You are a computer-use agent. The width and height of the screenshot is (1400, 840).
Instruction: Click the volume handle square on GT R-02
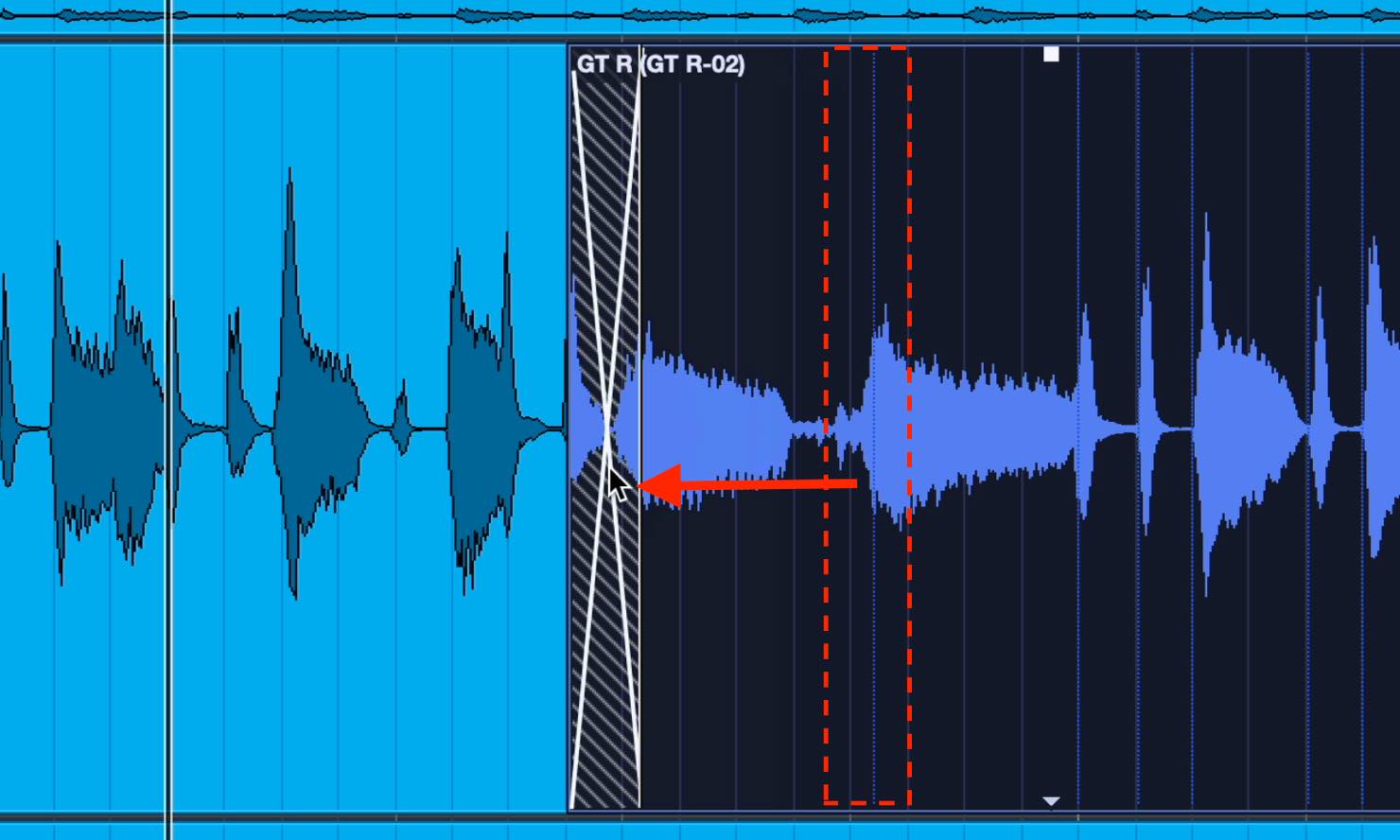coord(1051,55)
